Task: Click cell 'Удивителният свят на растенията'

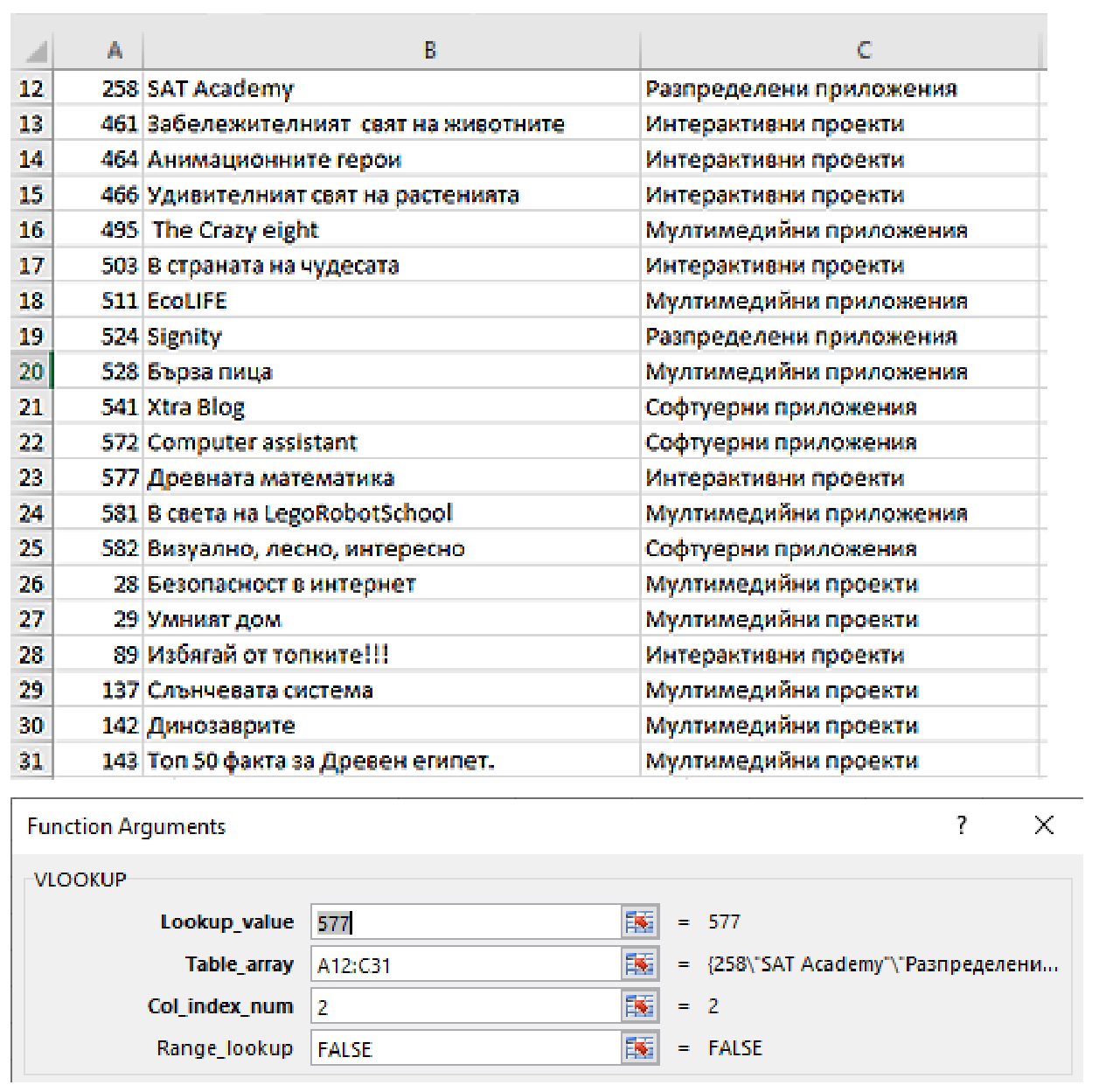Action: click(392, 195)
